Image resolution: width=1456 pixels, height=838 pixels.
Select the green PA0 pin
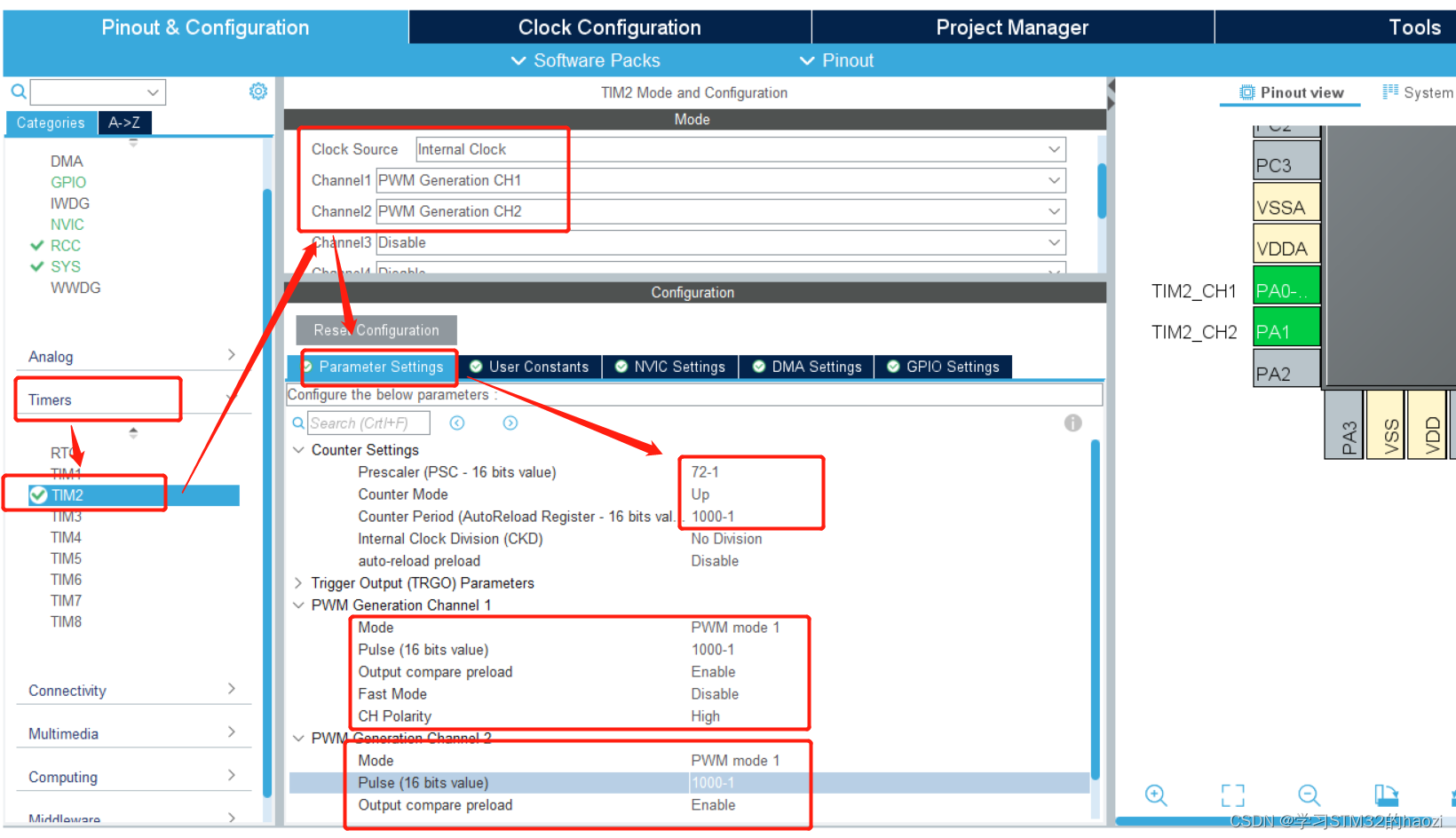(1286, 286)
